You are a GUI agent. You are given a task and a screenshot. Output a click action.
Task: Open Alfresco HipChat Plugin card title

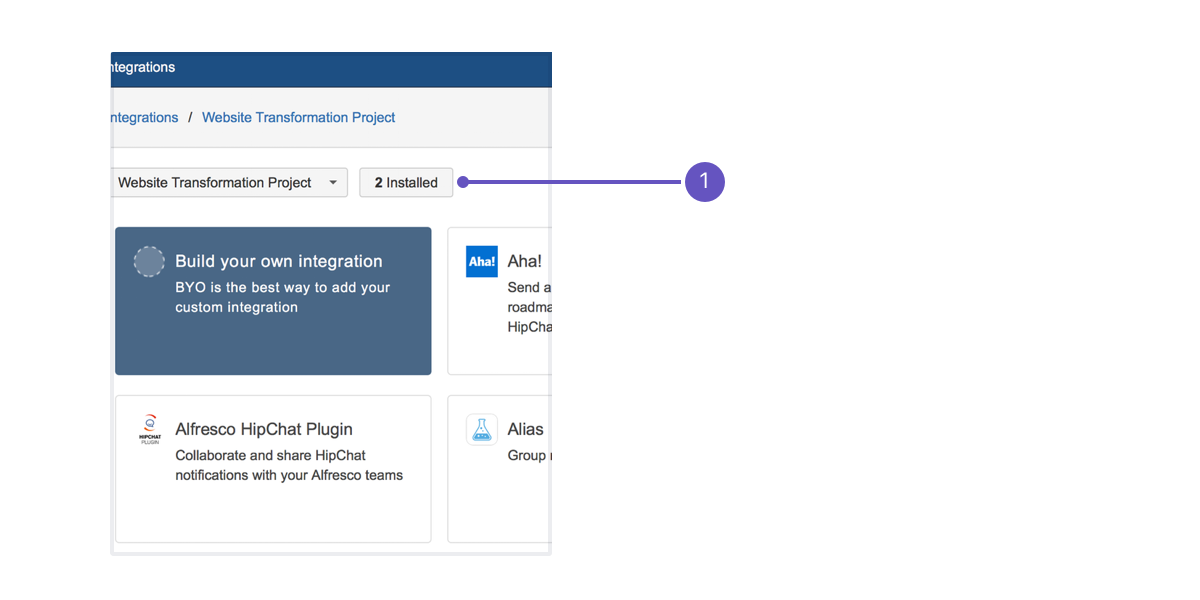click(x=264, y=429)
